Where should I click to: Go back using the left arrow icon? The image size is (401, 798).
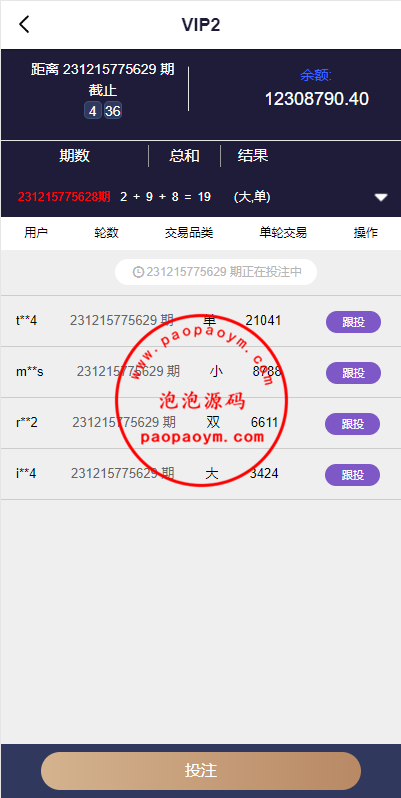24,24
